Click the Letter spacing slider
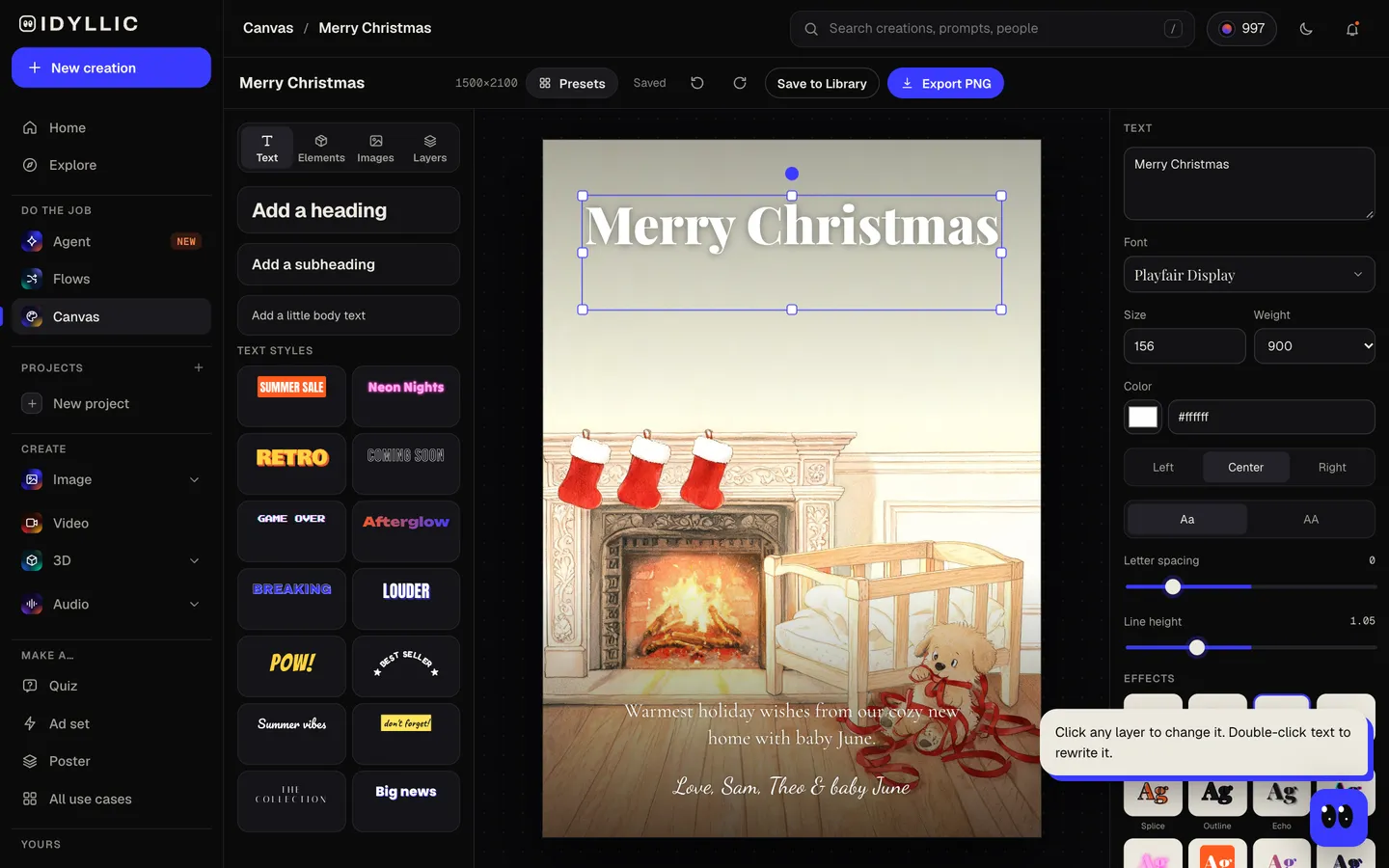The image size is (1389, 868). (x=1250, y=586)
